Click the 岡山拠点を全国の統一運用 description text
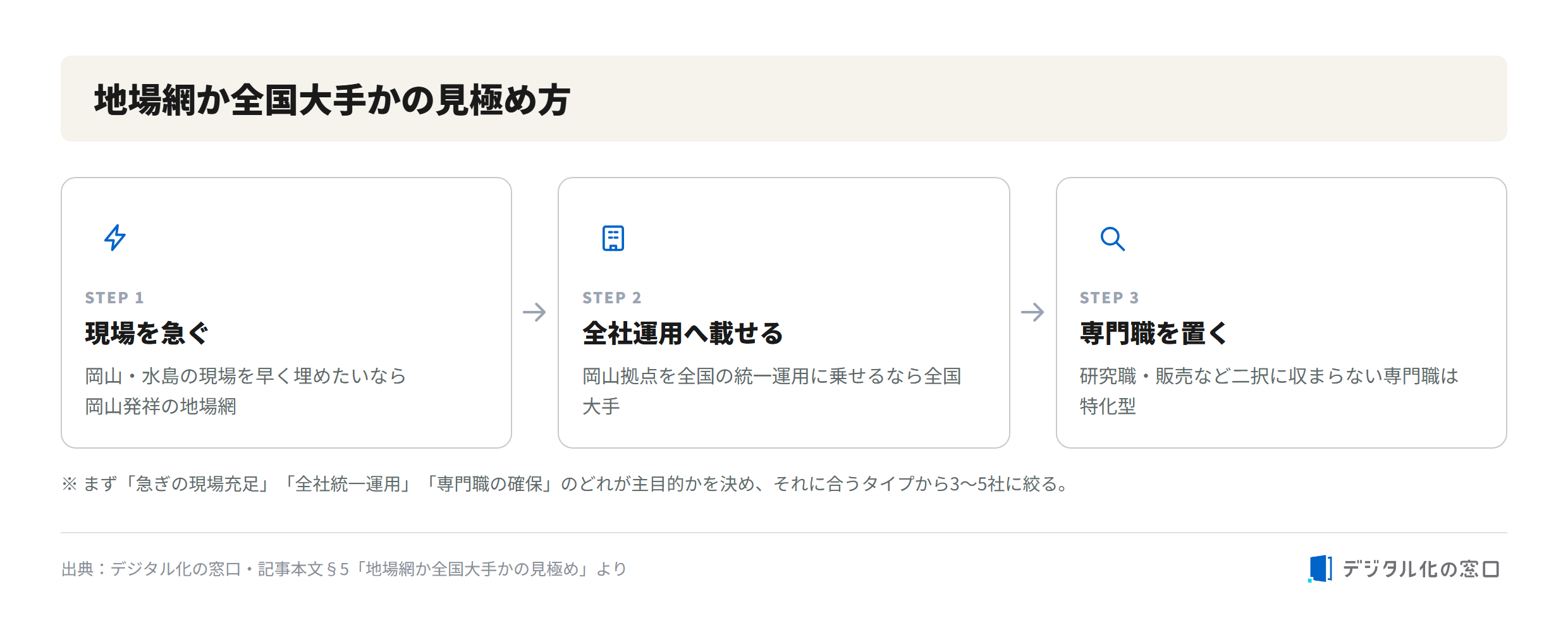This screenshot has height=642, width=1568. point(771,391)
